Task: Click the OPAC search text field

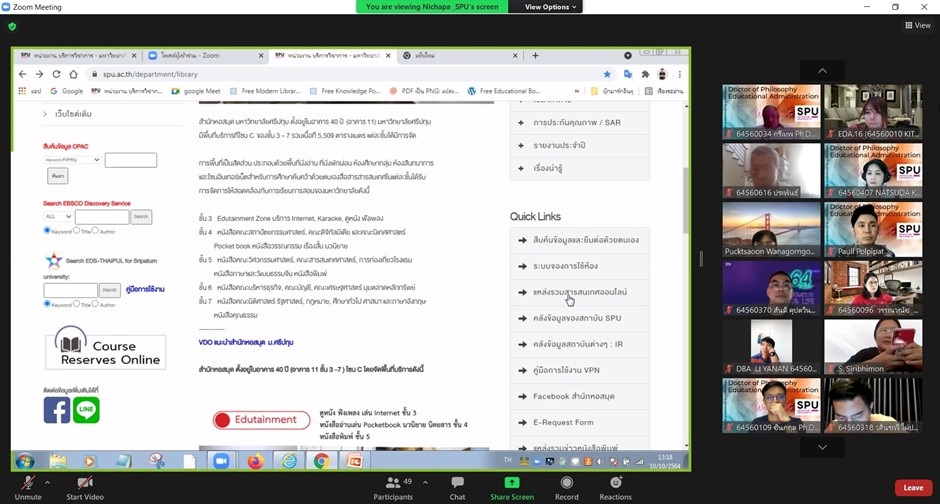Action: point(131,160)
